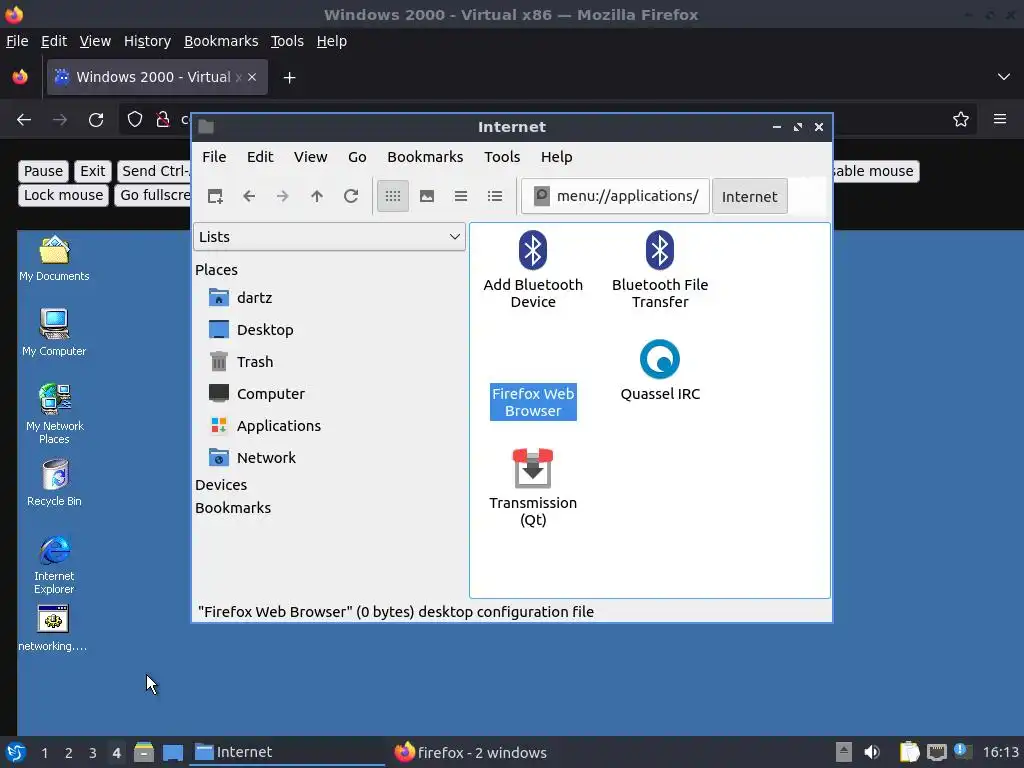The height and width of the screenshot is (768, 1024).
Task: Go forward in the file manager
Action: [282, 196]
